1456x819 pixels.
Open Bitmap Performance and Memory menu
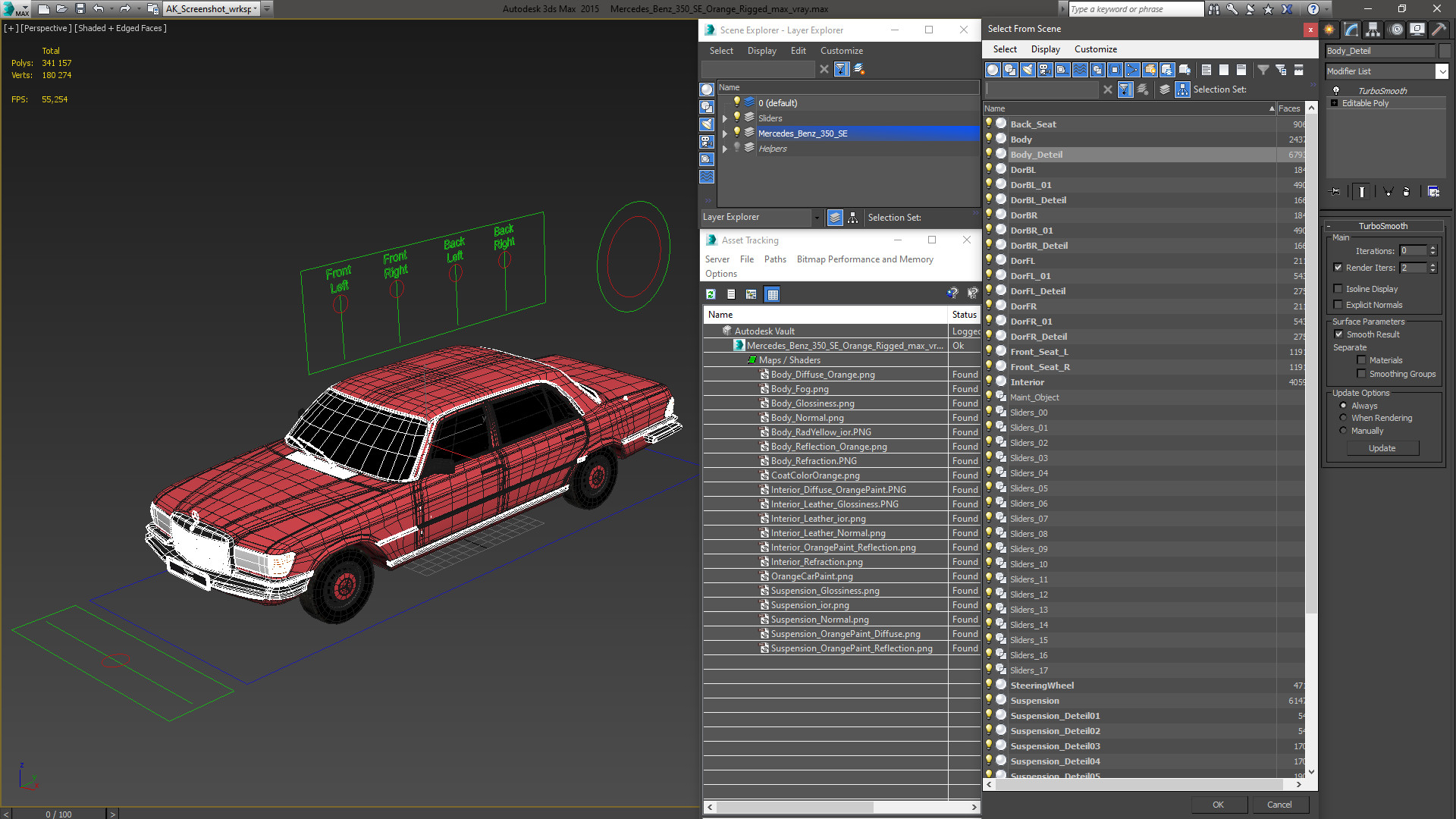(864, 259)
